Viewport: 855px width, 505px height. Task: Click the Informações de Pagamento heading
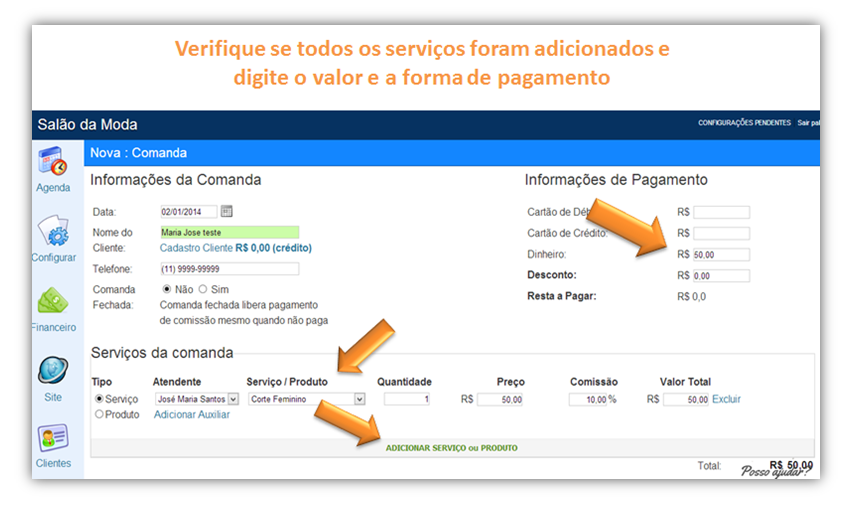616,180
